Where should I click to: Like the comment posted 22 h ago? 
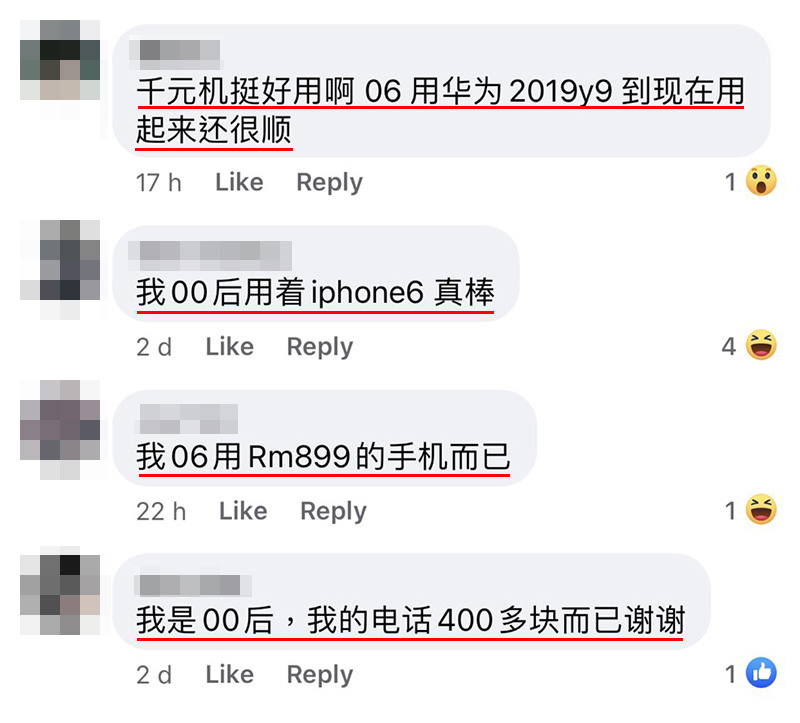(x=243, y=511)
